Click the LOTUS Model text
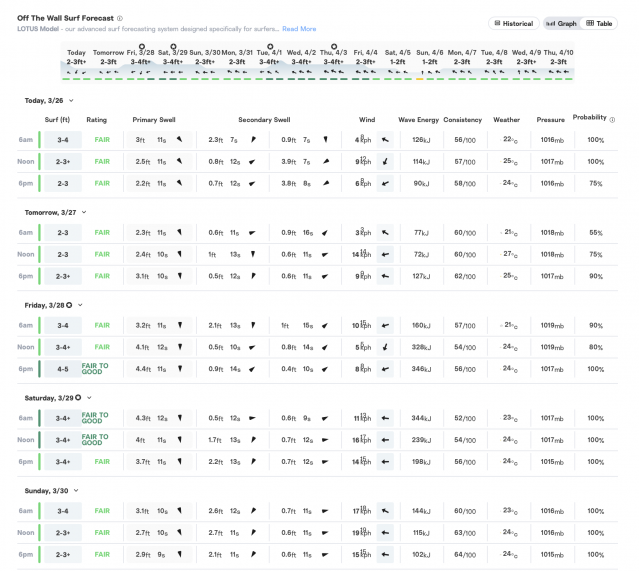 tap(38, 29)
